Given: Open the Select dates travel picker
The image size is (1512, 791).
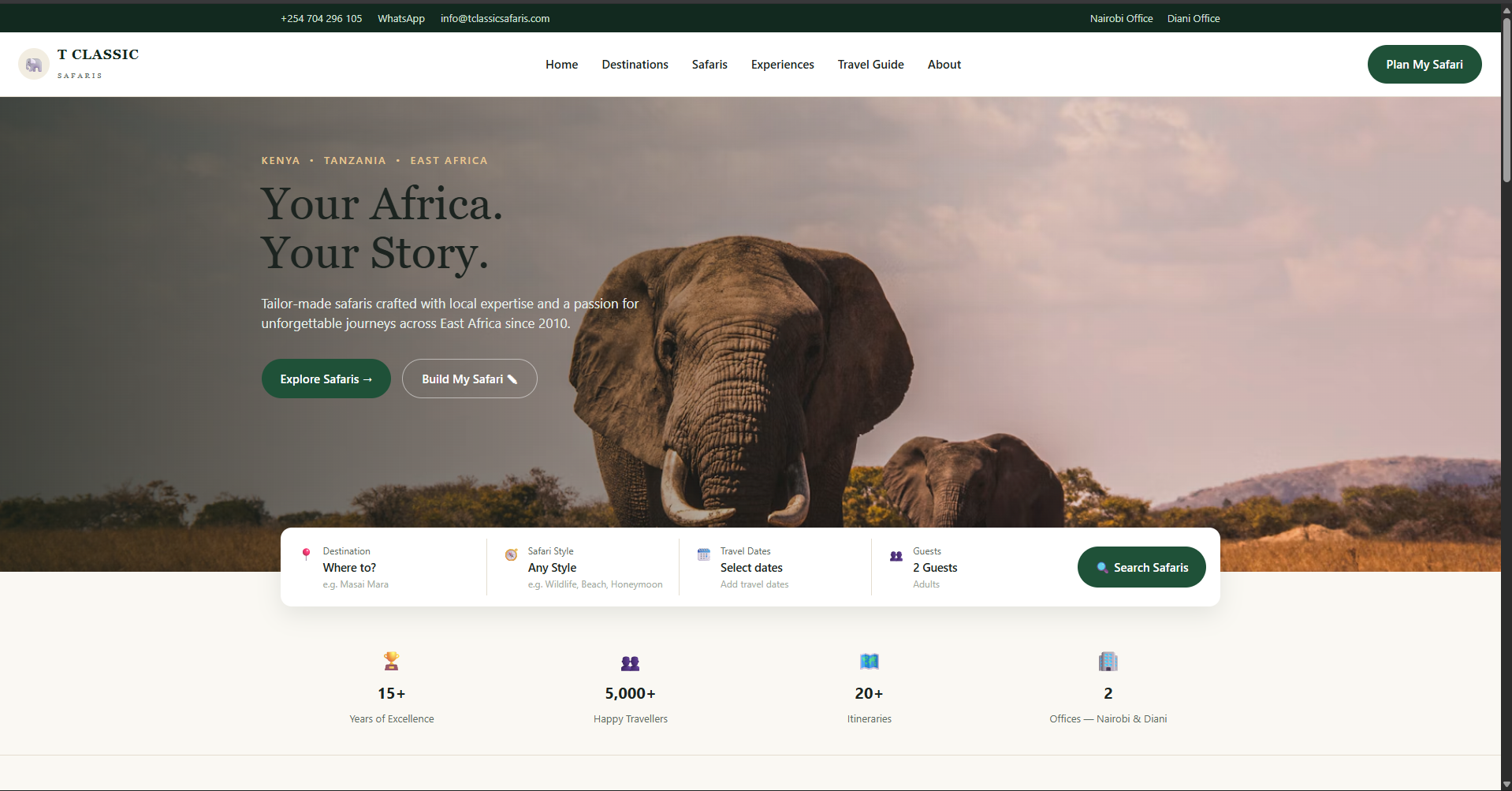Looking at the screenshot, I should pos(776,567).
